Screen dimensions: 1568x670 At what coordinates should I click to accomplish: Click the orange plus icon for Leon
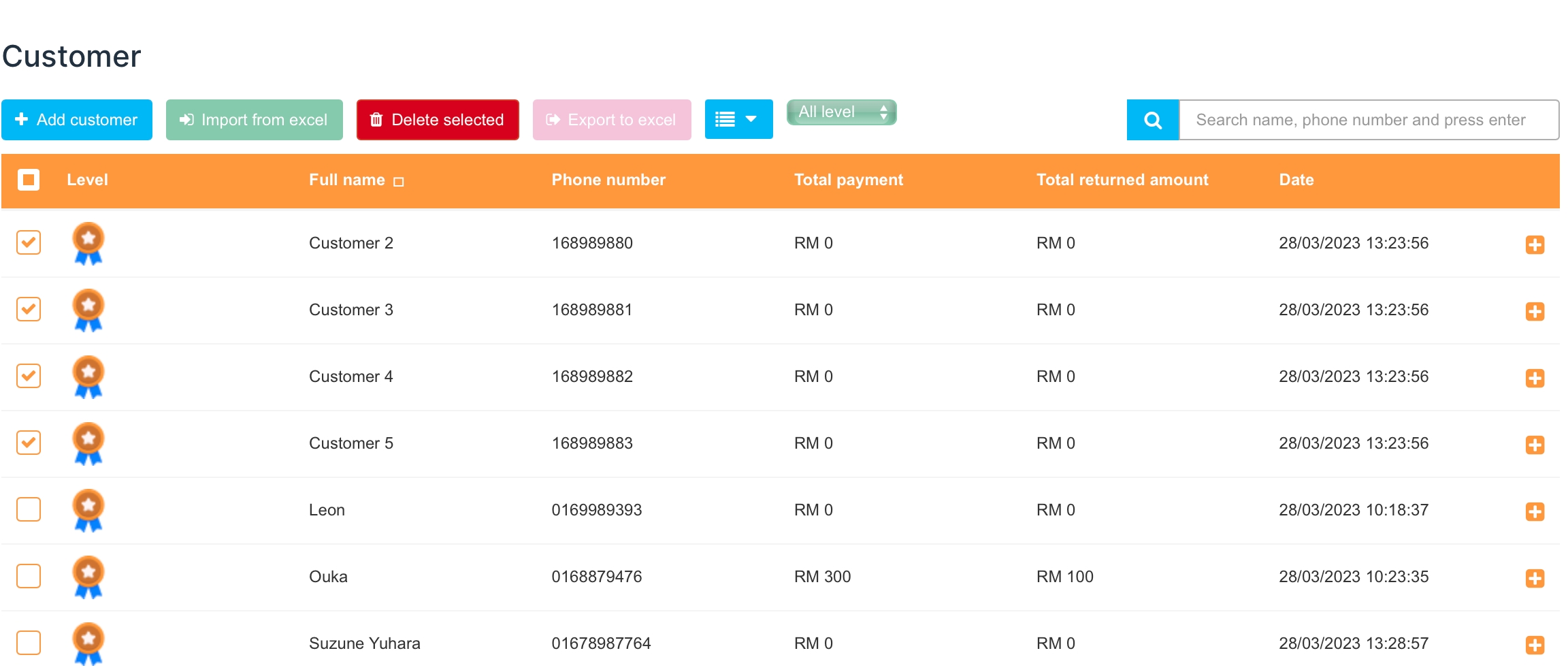(x=1534, y=511)
